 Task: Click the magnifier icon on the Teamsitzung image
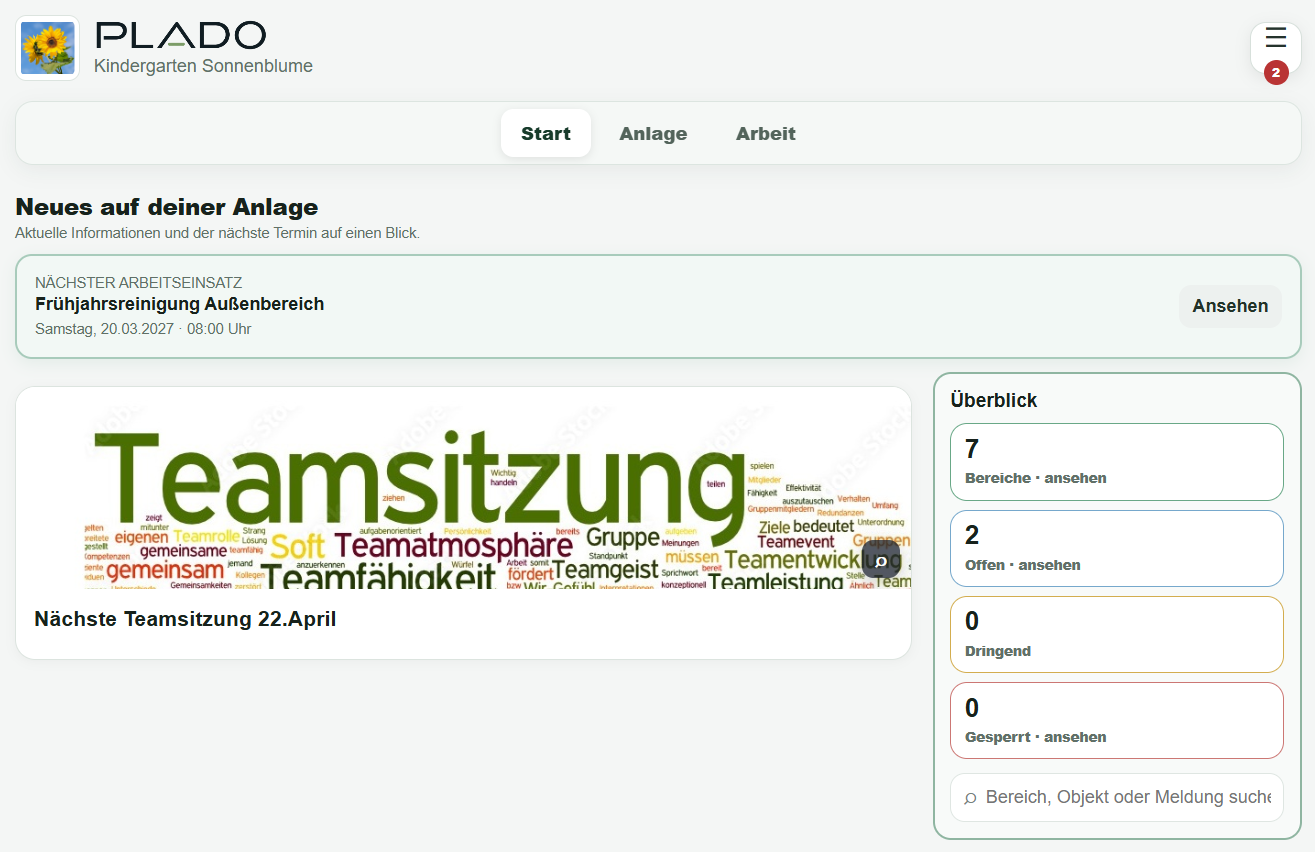tap(881, 560)
